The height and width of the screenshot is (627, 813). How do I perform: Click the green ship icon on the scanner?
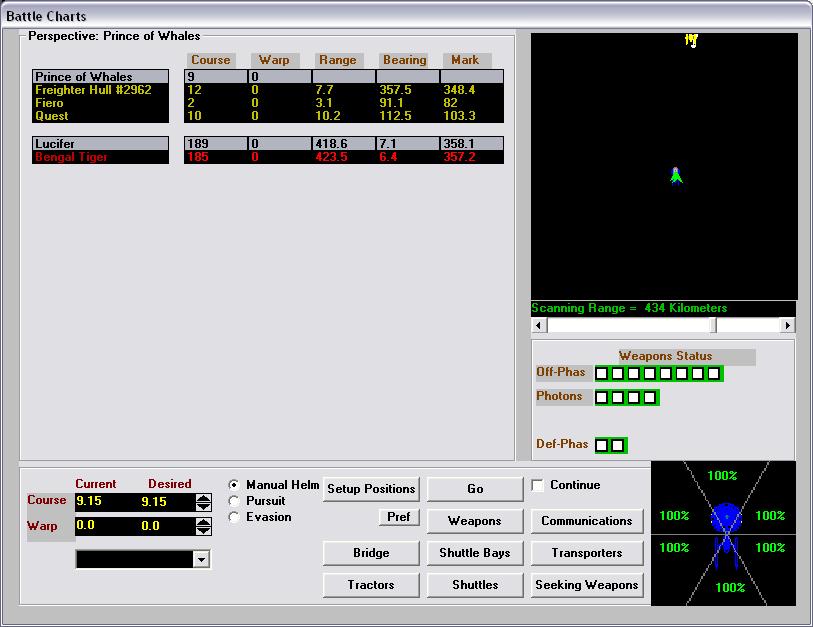676,176
